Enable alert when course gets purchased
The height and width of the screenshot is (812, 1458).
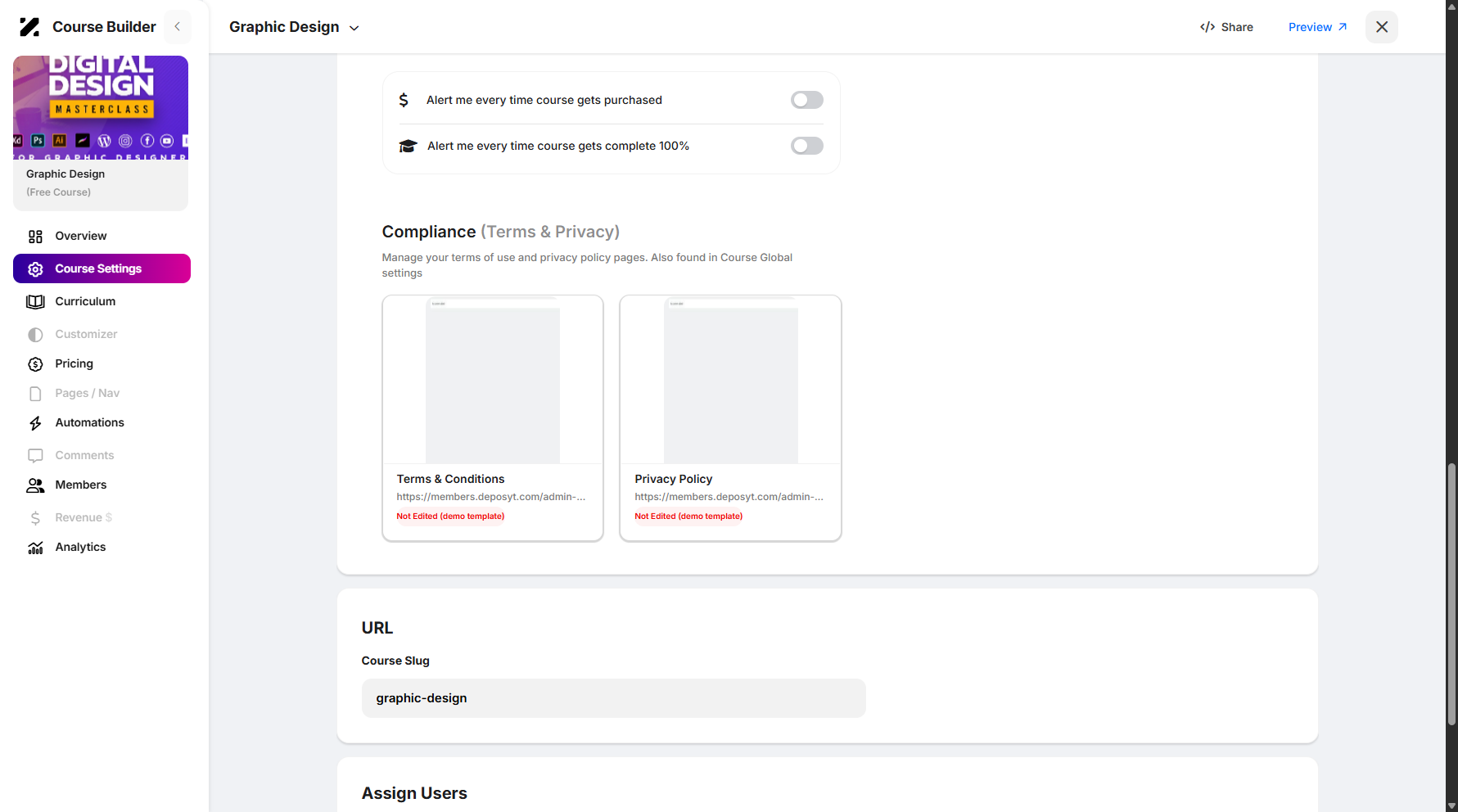point(807,100)
